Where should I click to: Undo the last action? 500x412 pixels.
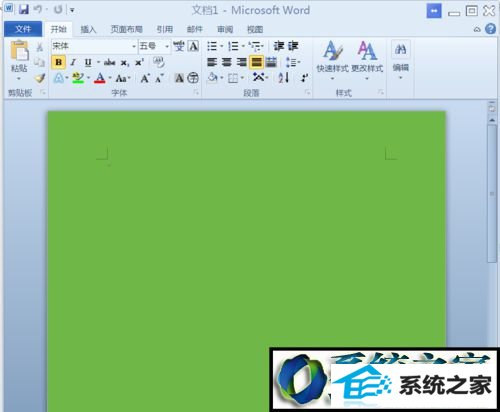pos(38,9)
